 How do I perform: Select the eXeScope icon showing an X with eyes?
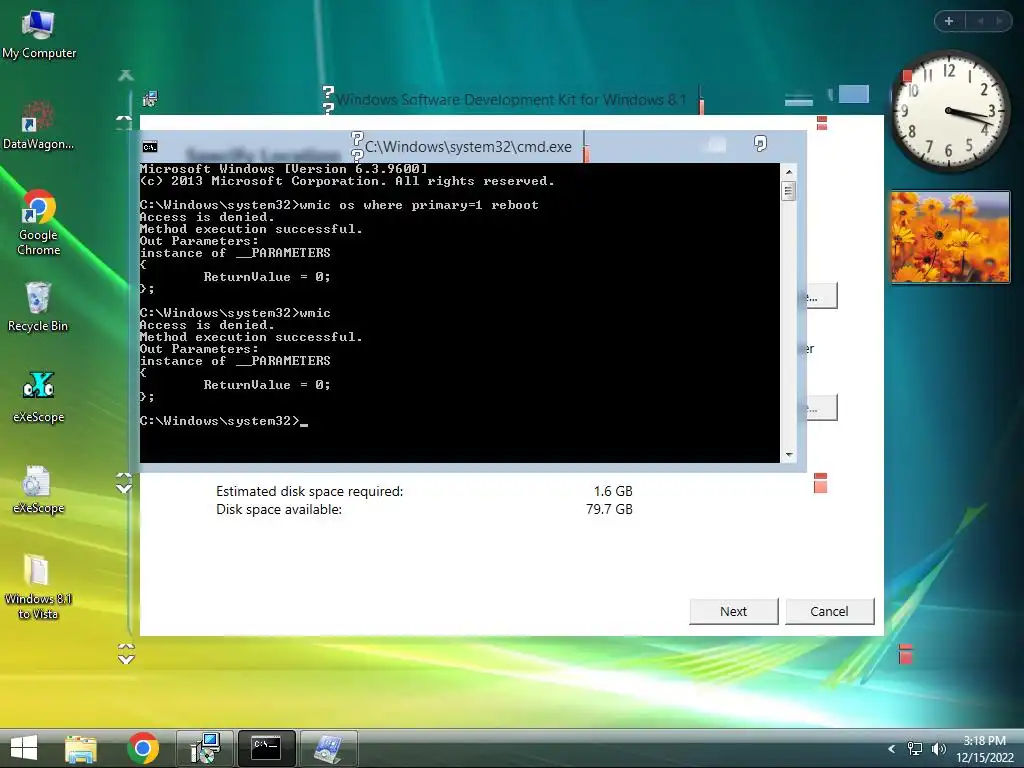click(x=39, y=397)
